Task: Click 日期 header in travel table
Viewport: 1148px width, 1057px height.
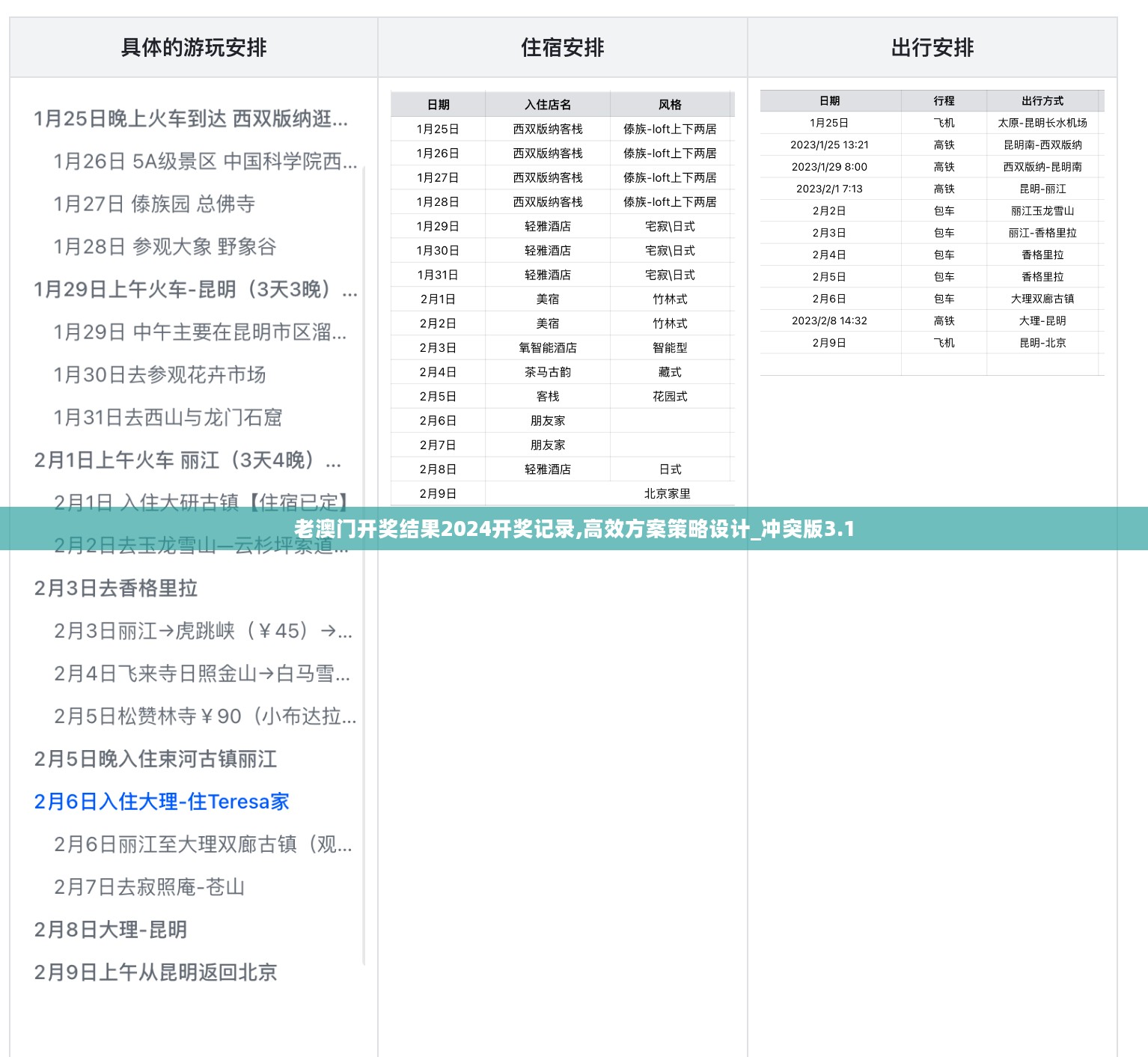Action: pyautogui.click(x=829, y=101)
